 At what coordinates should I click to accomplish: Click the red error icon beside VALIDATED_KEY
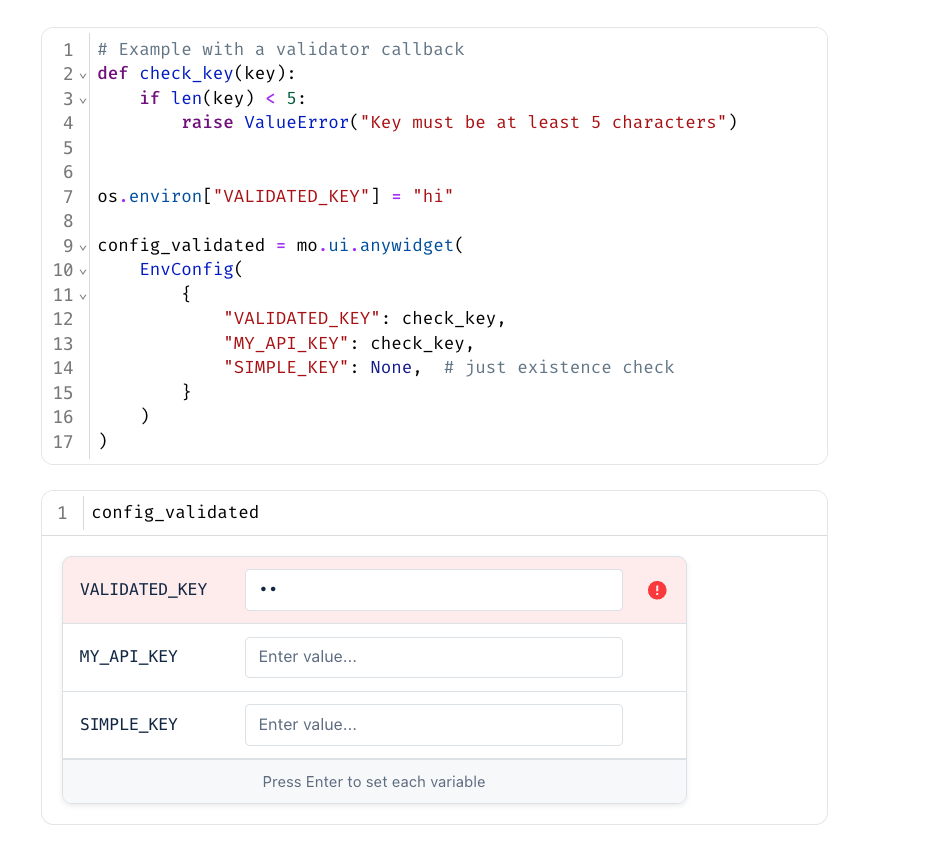[656, 590]
